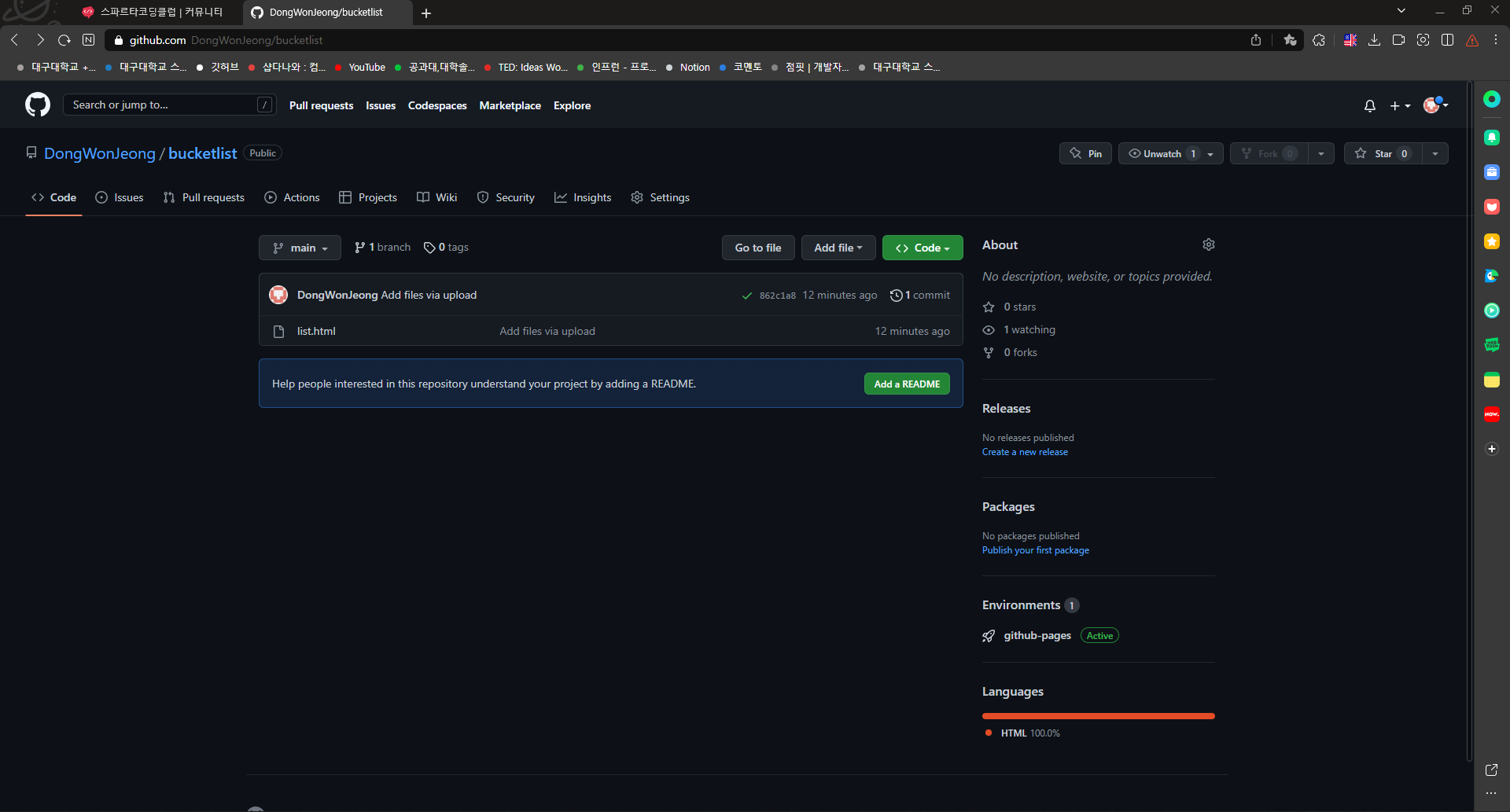View the 1 branch link
The width and height of the screenshot is (1510, 812).
click(382, 248)
